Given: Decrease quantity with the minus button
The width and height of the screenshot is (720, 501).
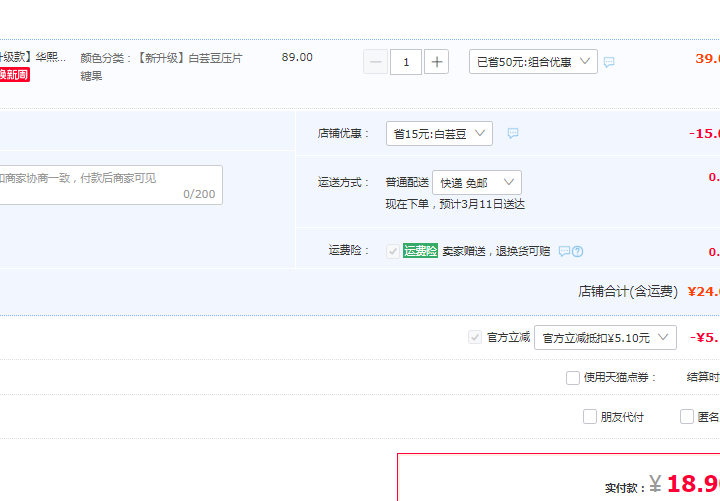Looking at the screenshot, I should 376,62.
